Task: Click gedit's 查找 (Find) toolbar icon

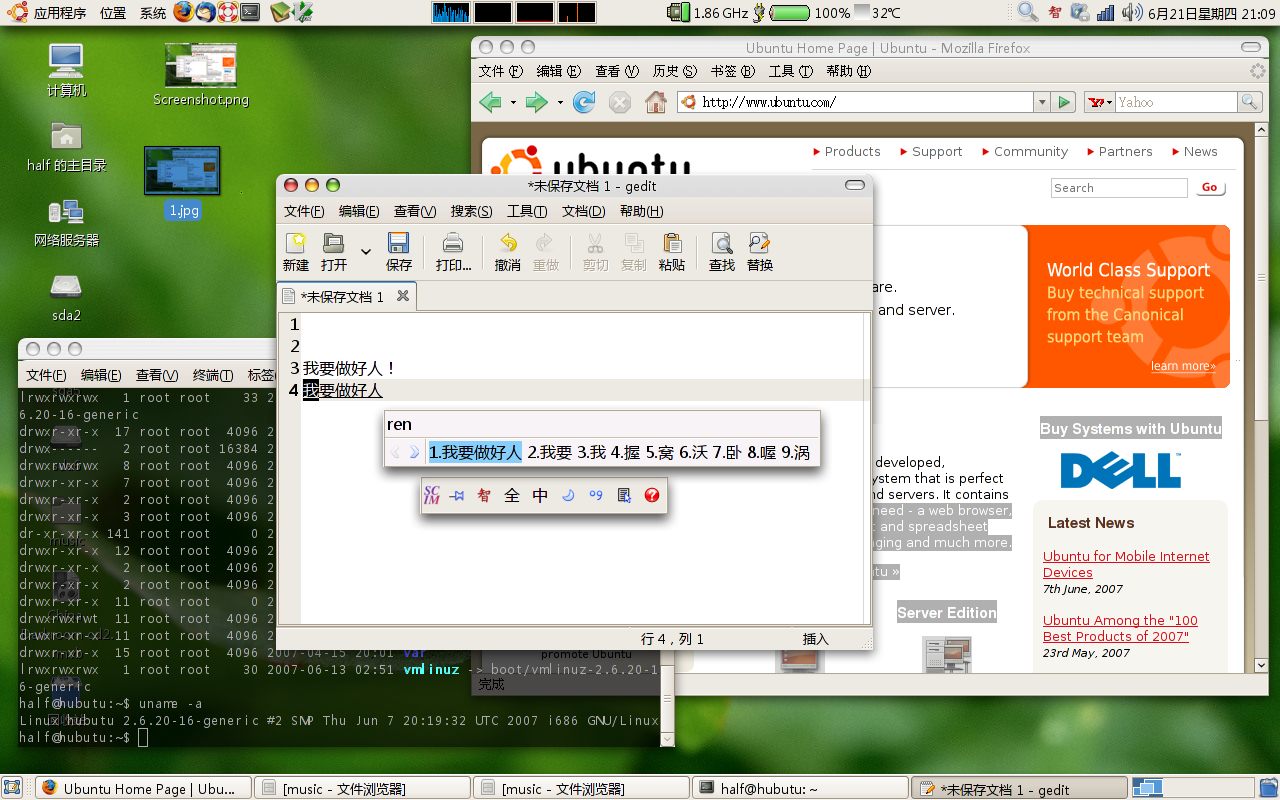Action: (722, 252)
